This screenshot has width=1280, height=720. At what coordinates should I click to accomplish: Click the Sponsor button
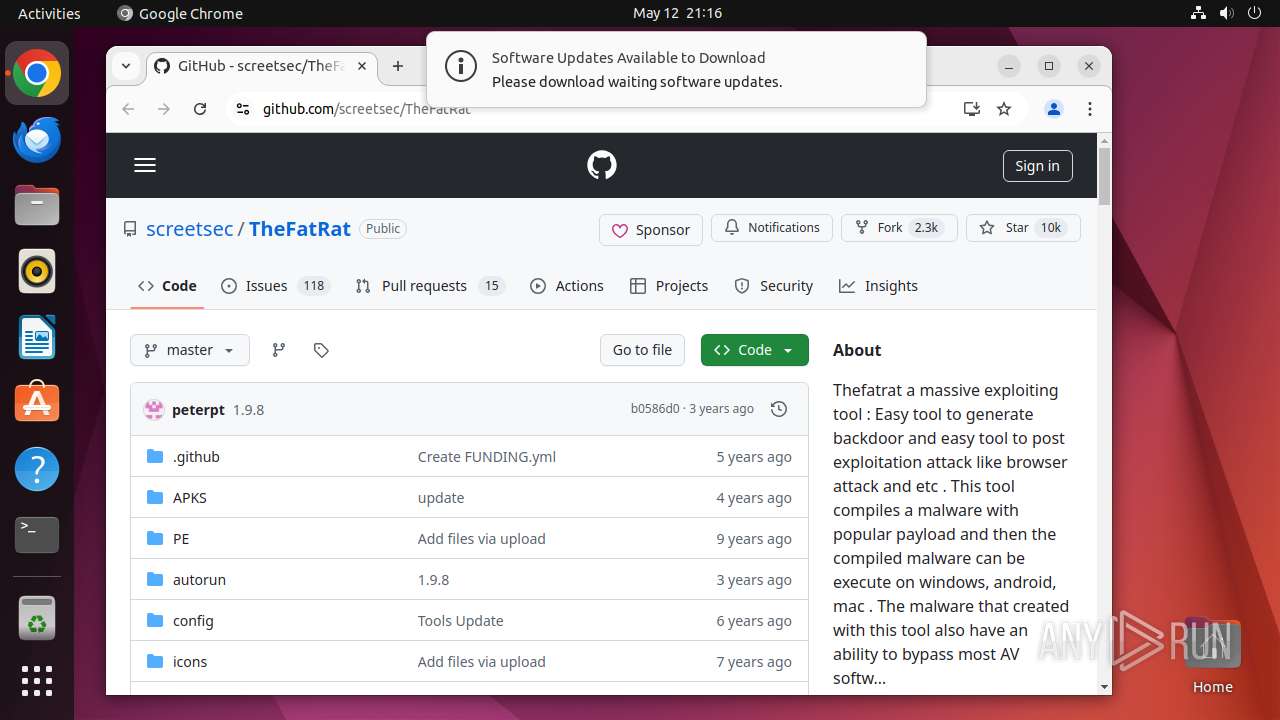(651, 230)
